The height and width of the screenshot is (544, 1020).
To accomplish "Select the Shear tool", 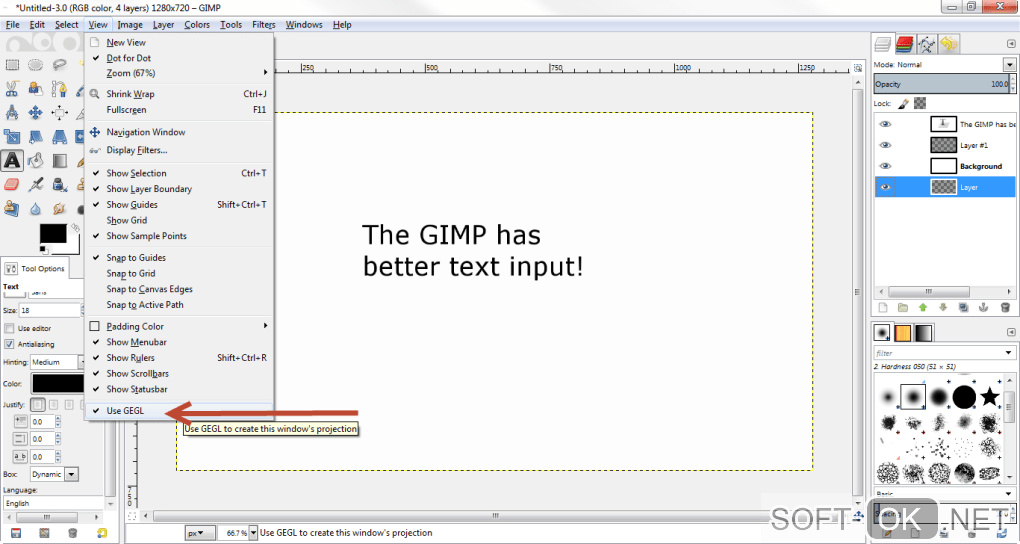I will coord(36,137).
